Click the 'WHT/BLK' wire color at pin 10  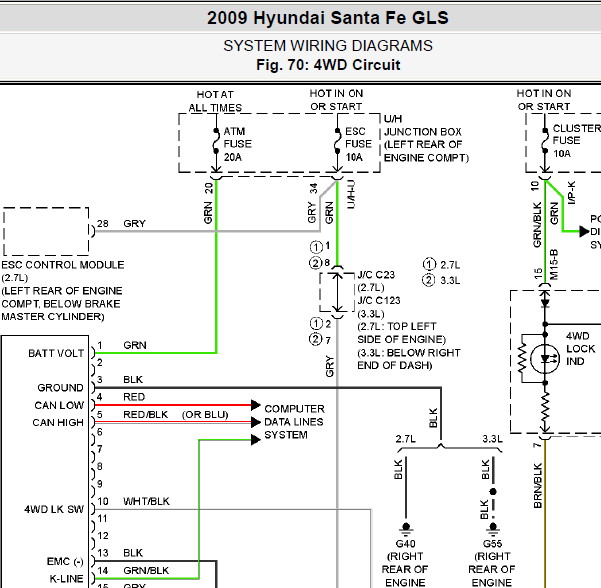[146, 501]
